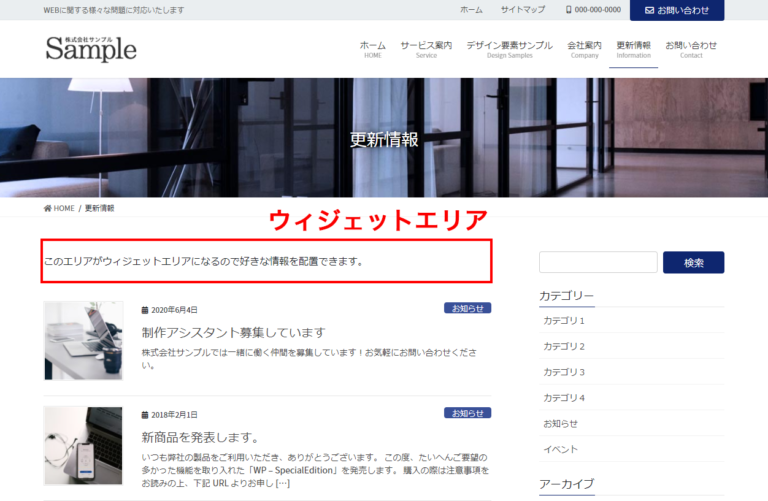Open the サイトマップ top link
Image resolution: width=768 pixels, height=501 pixels.
click(x=523, y=10)
